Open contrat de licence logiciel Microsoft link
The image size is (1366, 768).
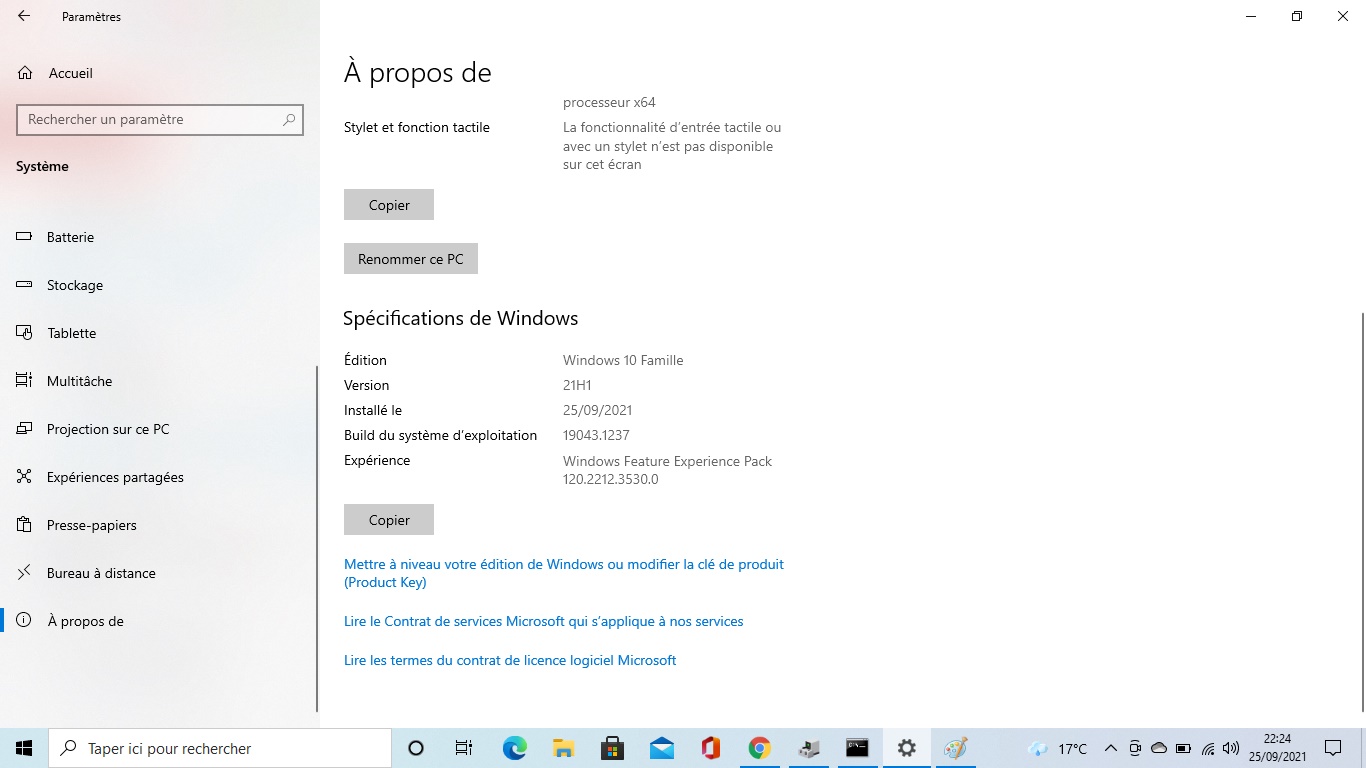pos(510,660)
